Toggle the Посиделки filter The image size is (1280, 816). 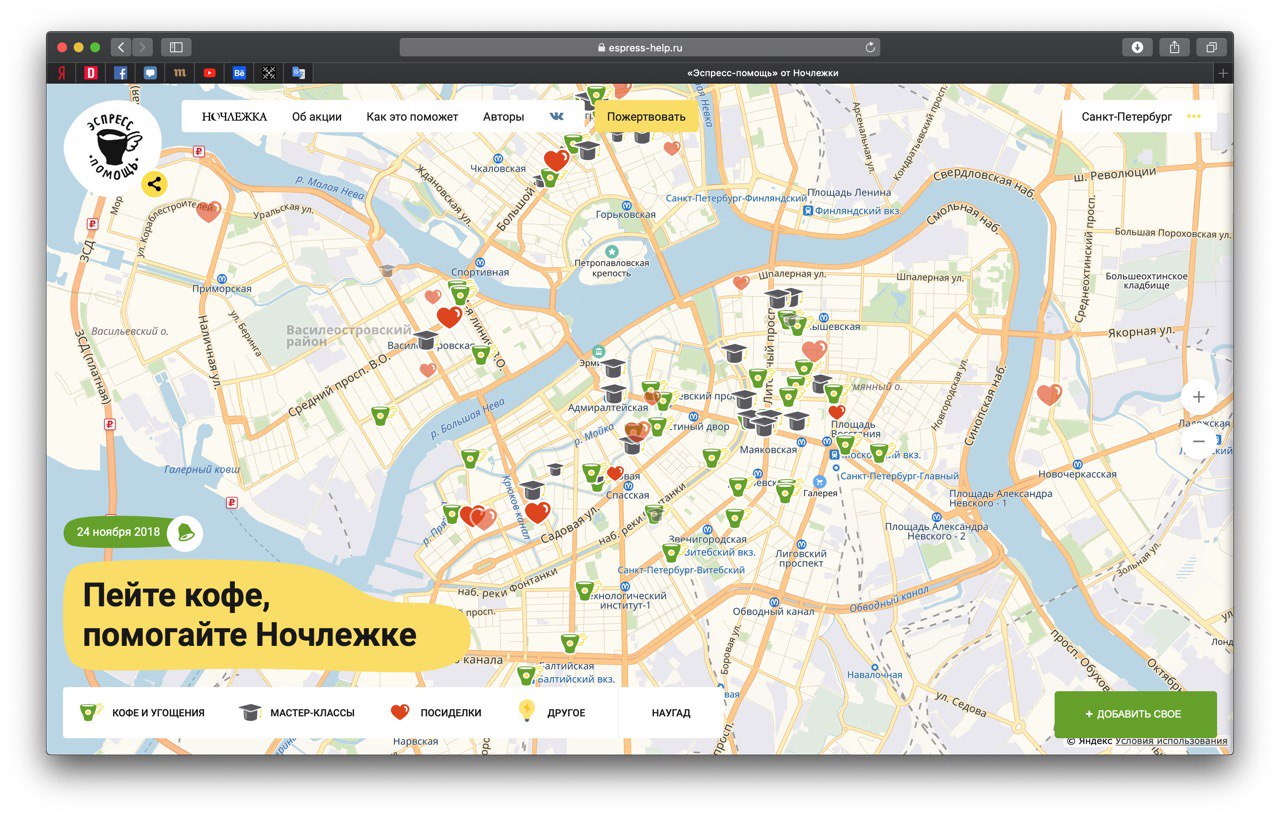click(x=435, y=713)
